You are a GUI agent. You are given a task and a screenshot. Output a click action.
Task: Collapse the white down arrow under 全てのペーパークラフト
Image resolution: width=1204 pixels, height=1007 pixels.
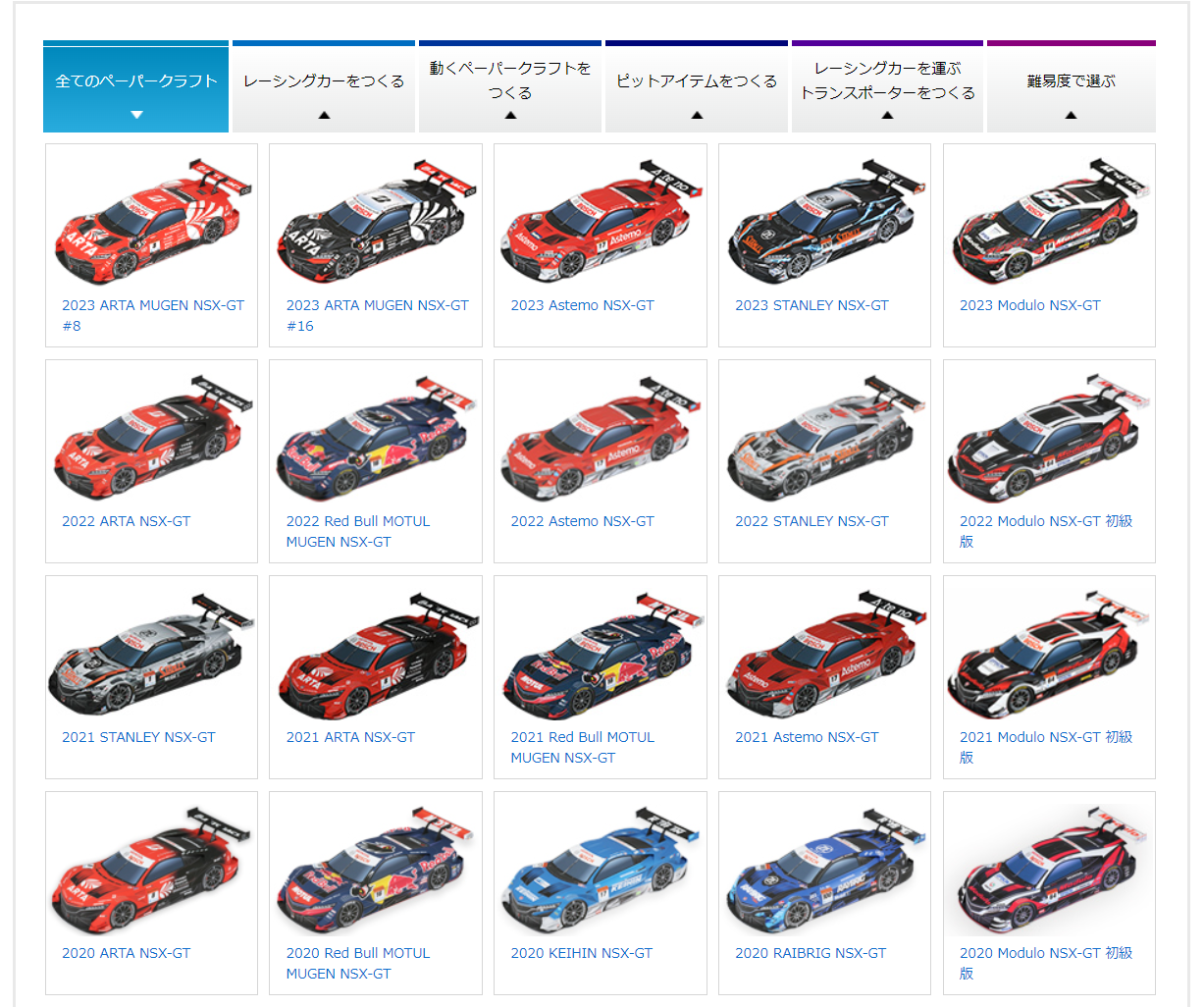pyautogui.click(x=136, y=115)
